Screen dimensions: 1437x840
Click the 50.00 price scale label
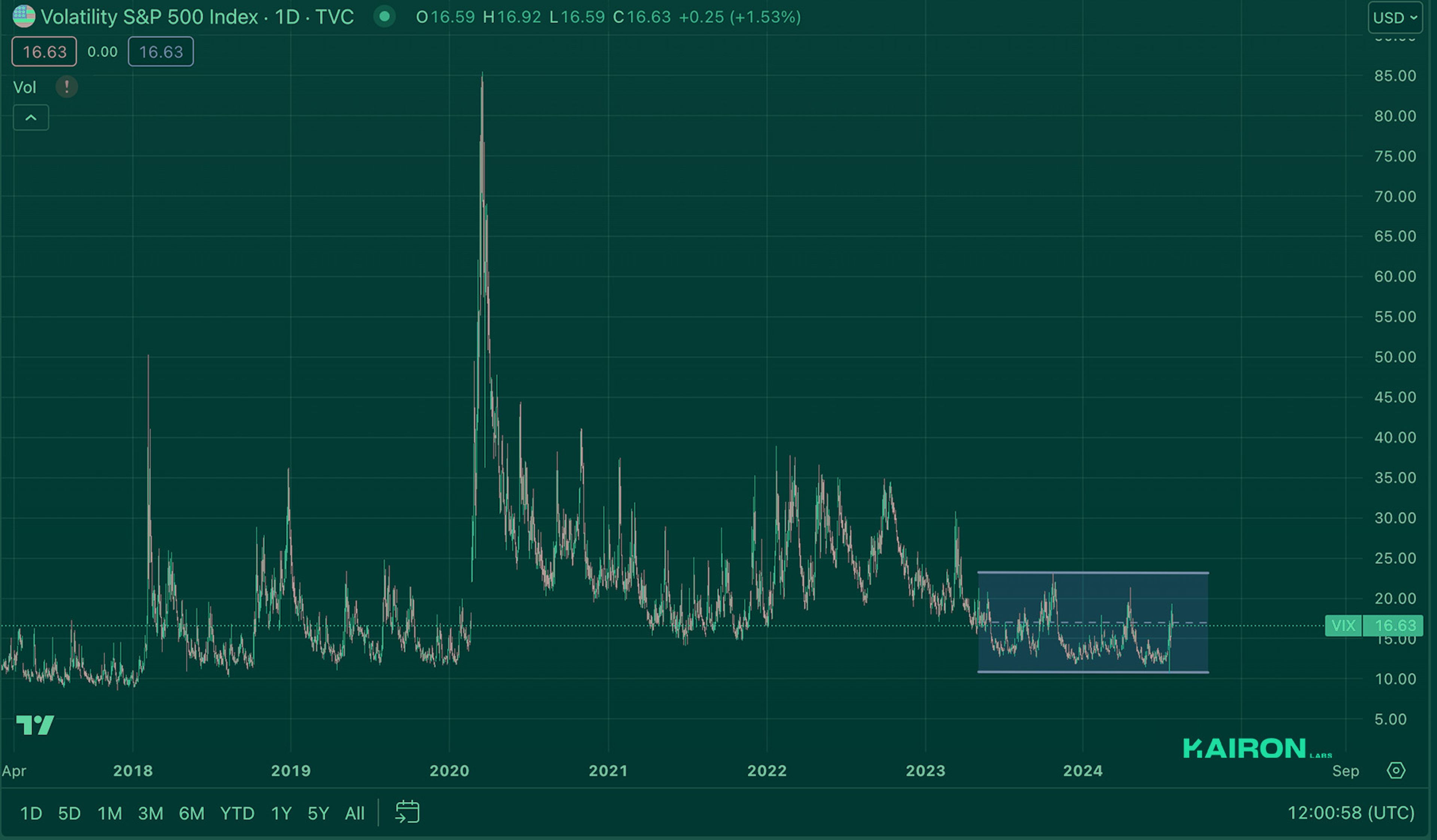1395,357
